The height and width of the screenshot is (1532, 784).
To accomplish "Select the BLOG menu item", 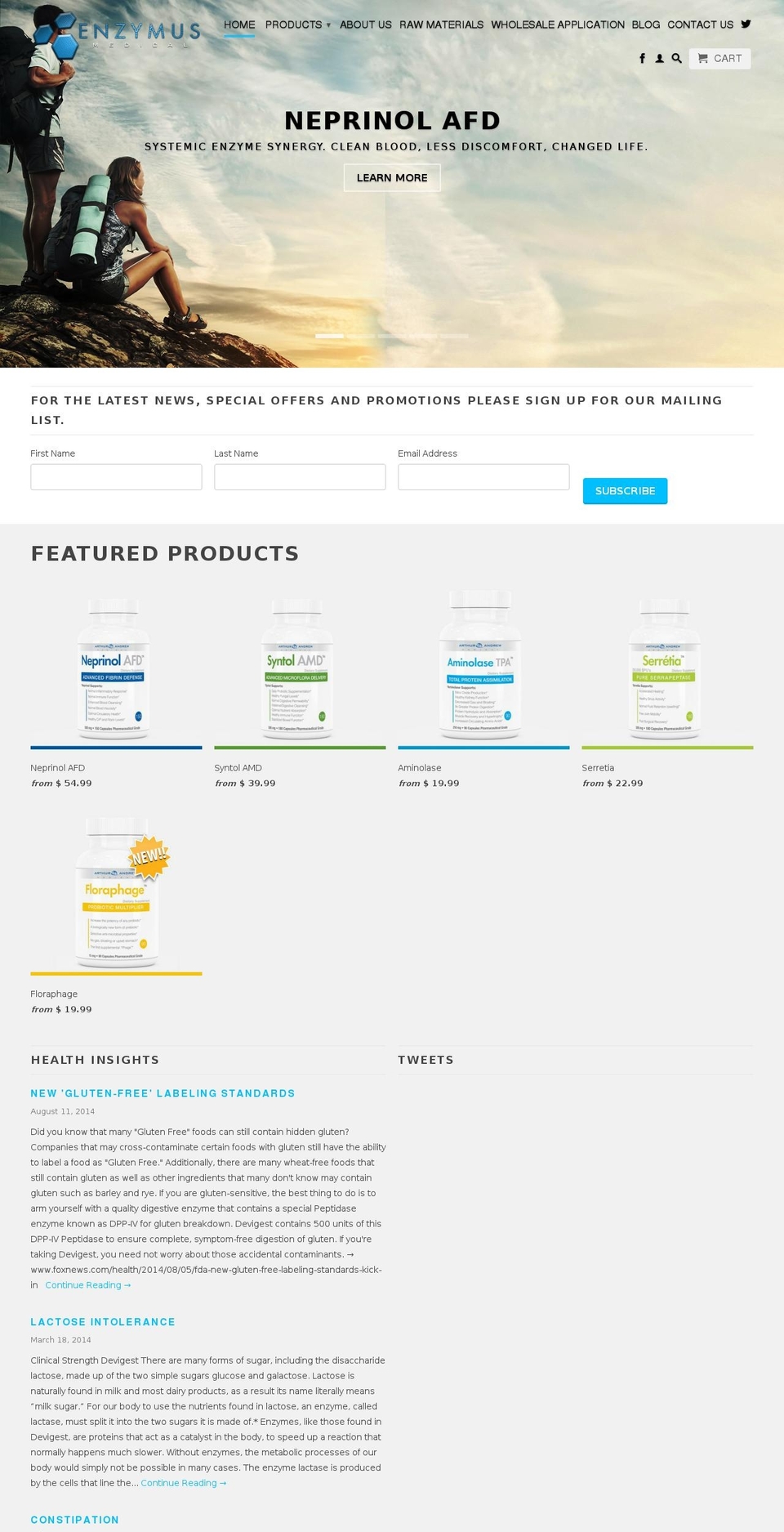I will click(645, 25).
